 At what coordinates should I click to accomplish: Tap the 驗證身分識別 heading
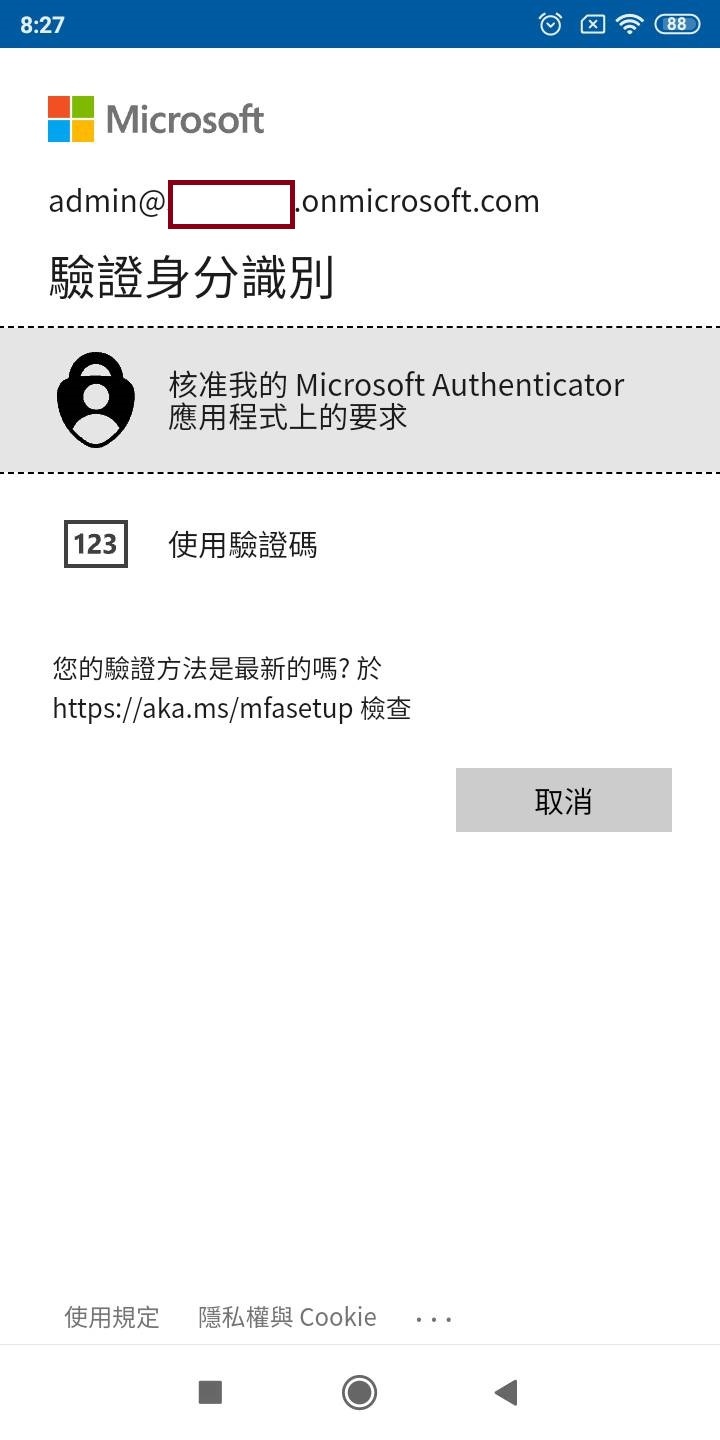pos(191,277)
